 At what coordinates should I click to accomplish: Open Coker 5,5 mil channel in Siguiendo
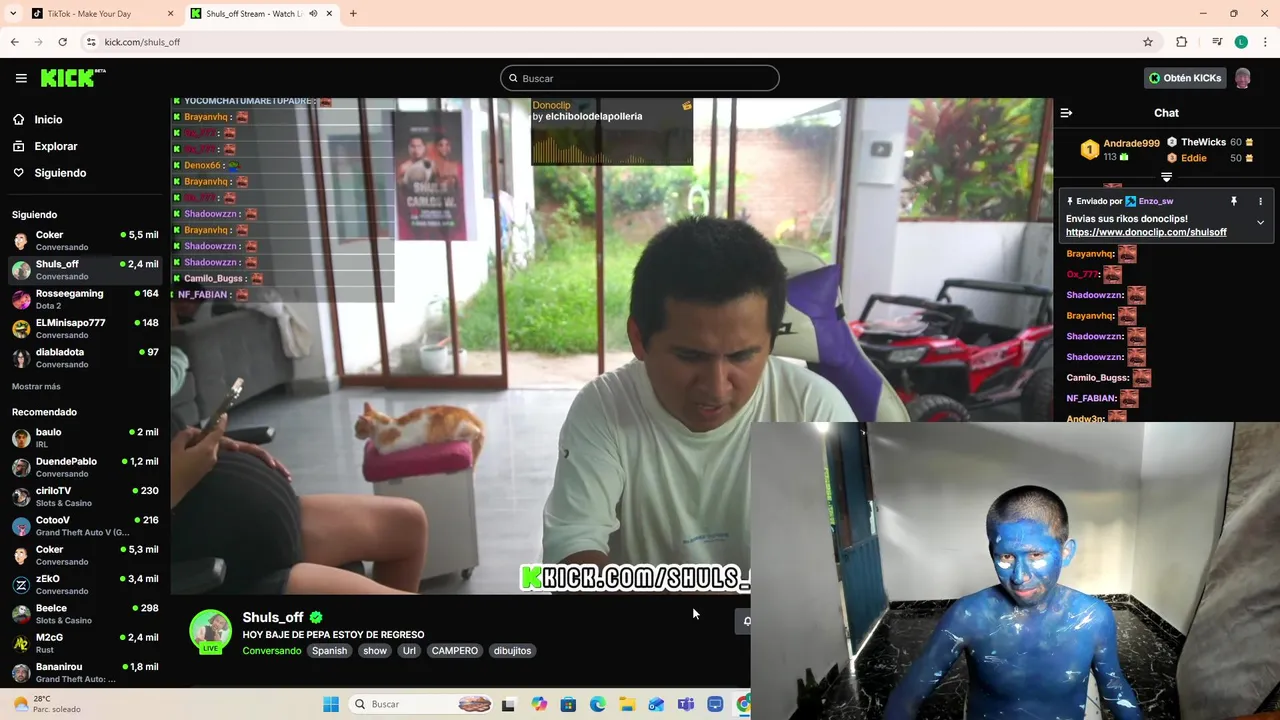pos(85,240)
